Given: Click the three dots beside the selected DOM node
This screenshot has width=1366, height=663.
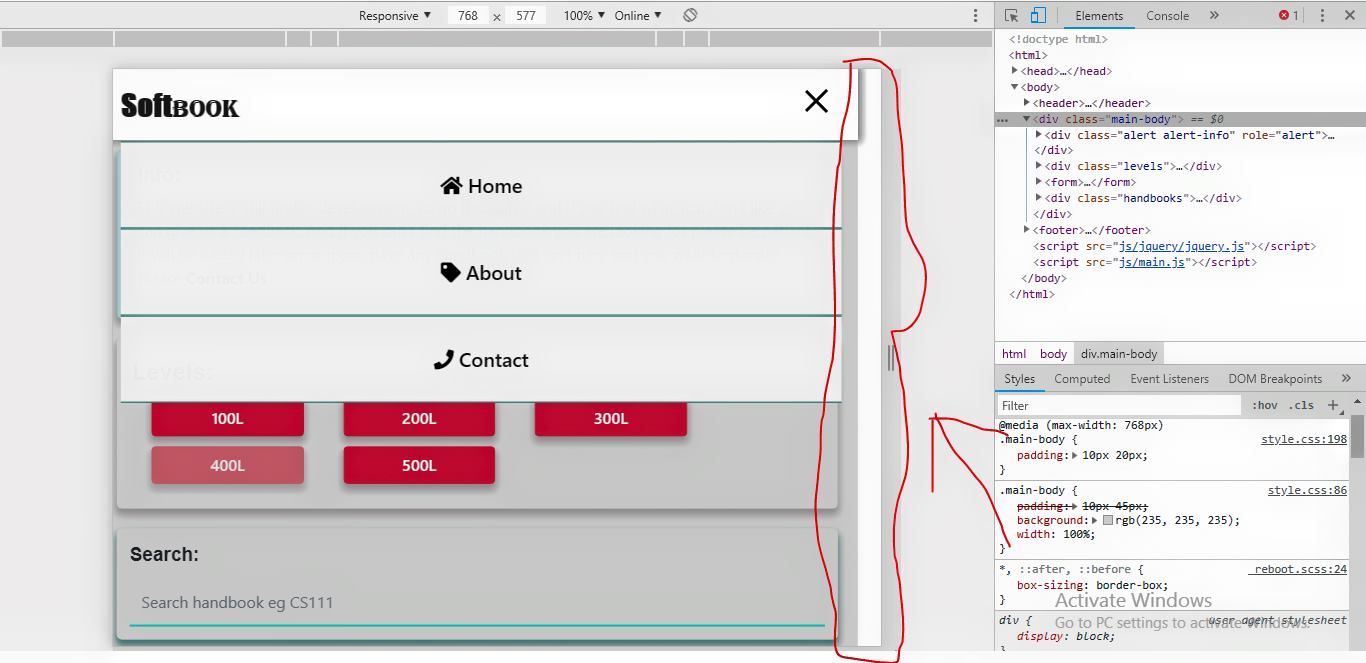Looking at the screenshot, I should click(x=1003, y=120).
